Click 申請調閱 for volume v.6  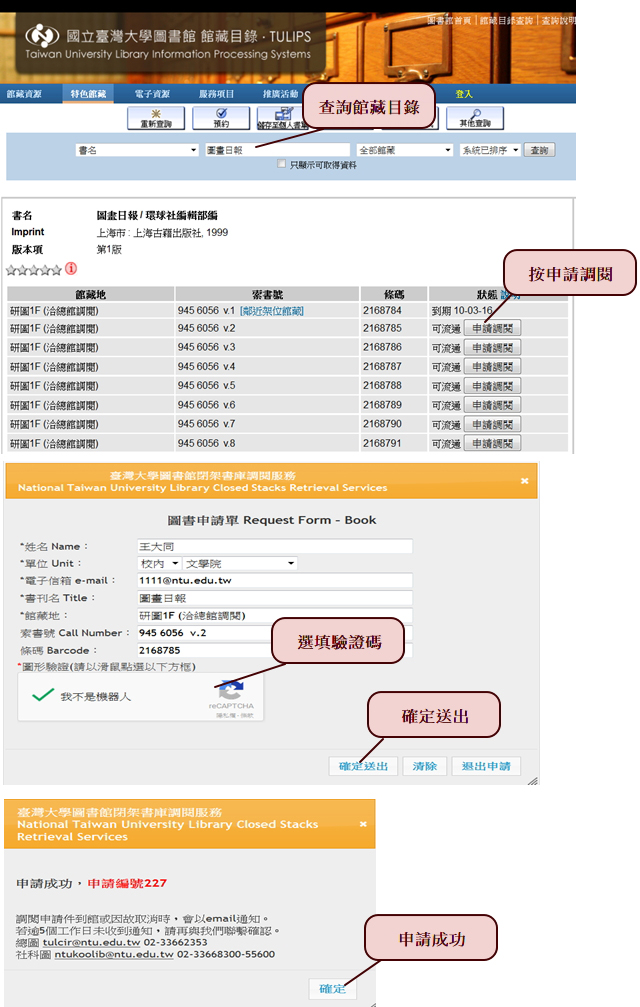pos(492,405)
